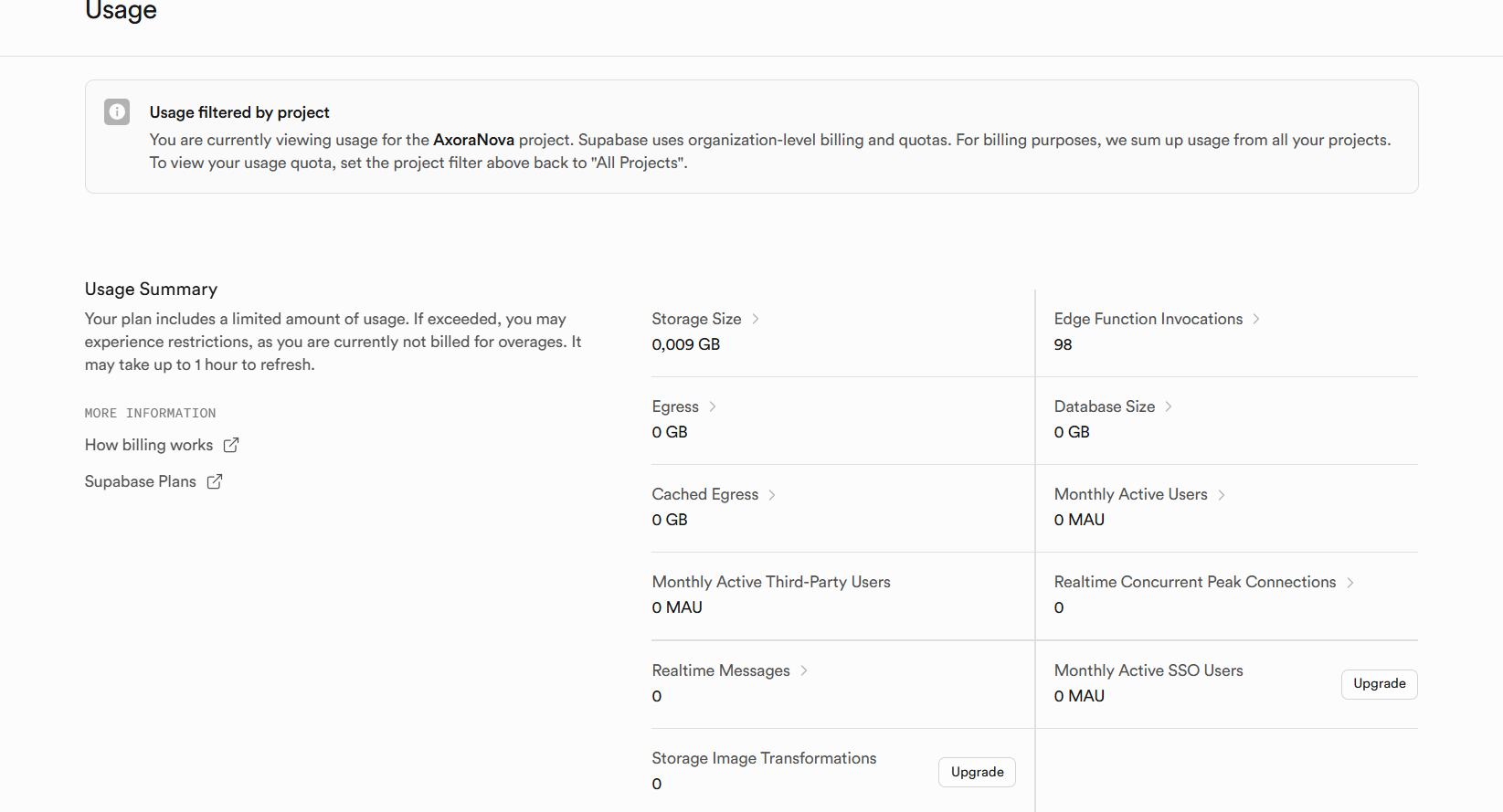Open the Realtime Messages usage label
1503x812 pixels.
coord(720,670)
